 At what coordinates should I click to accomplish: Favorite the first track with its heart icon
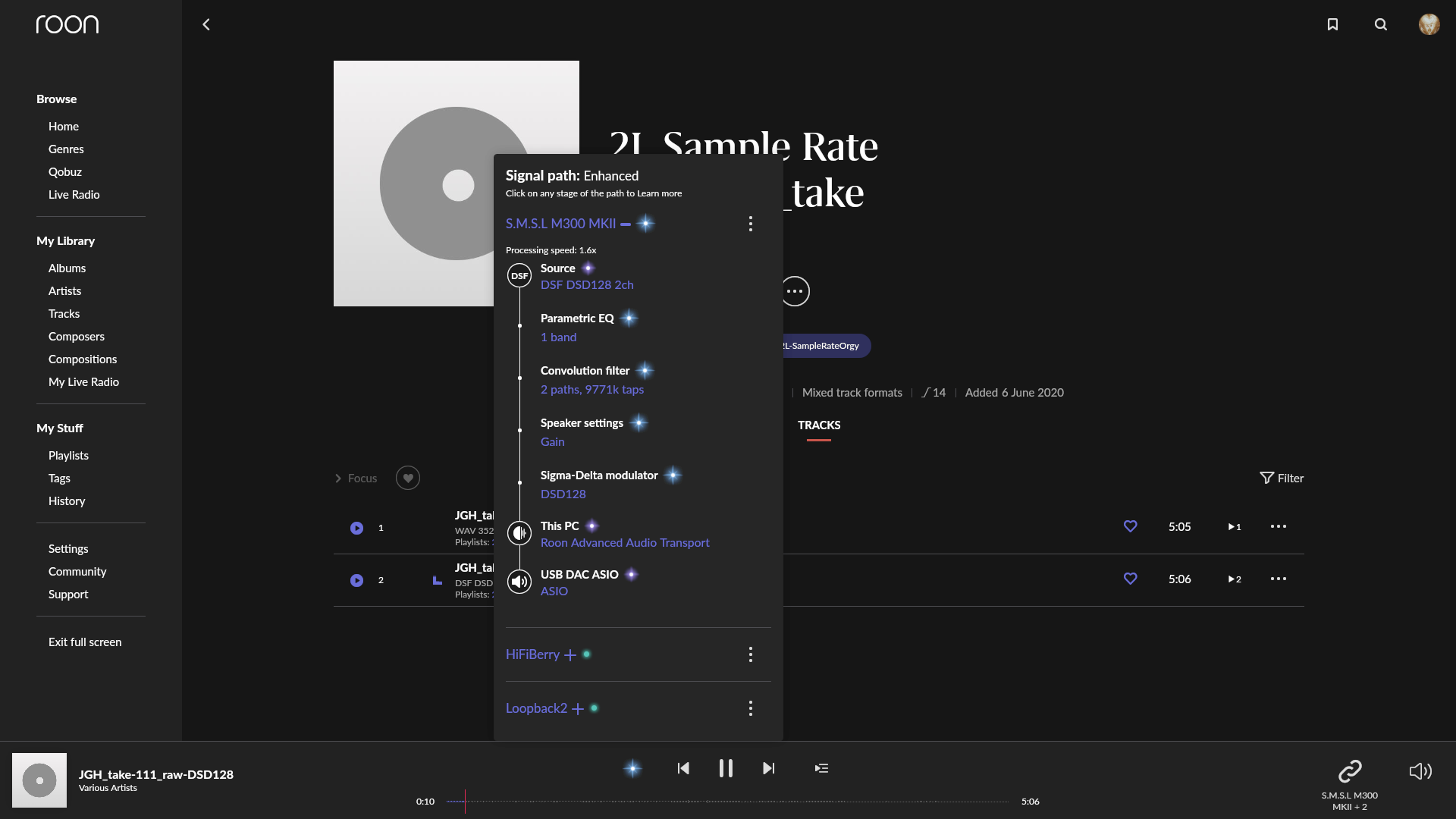1130,526
